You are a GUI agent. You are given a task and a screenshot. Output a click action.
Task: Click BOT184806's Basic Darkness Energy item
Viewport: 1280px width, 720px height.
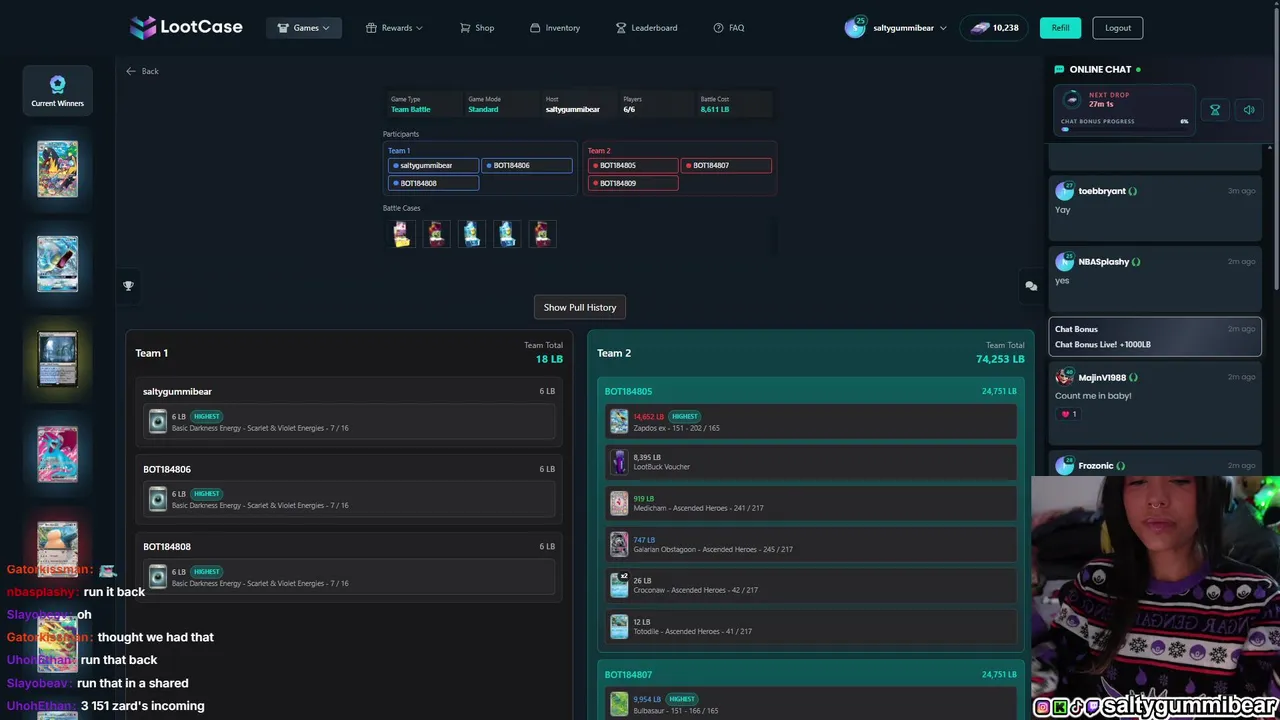point(348,499)
